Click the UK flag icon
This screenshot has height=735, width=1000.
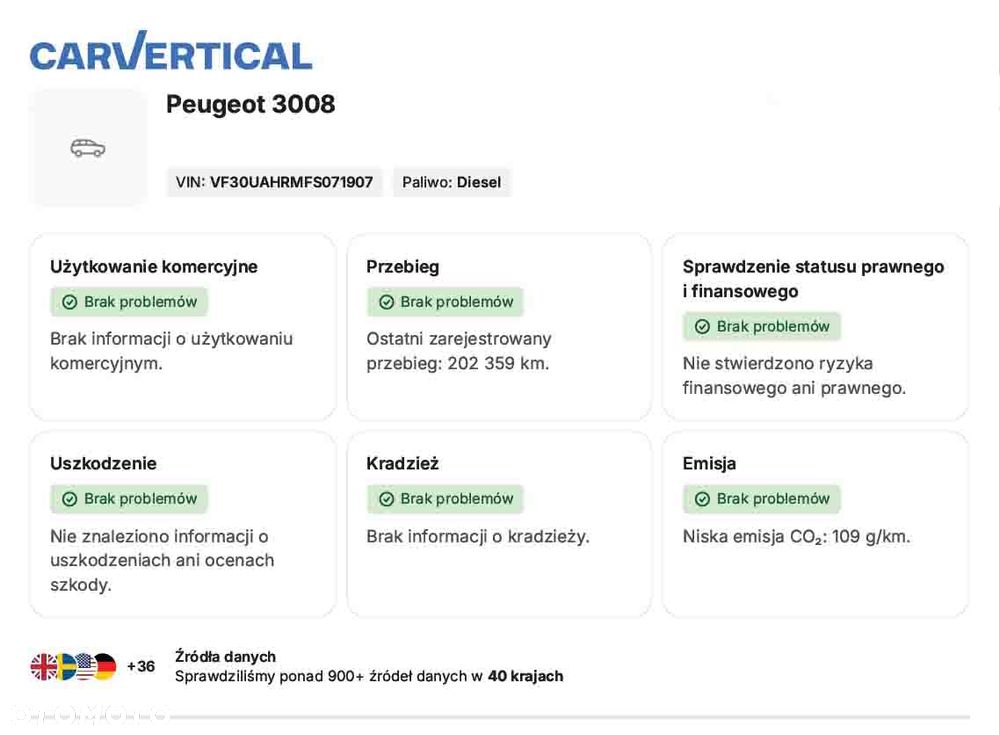[x=44, y=667]
